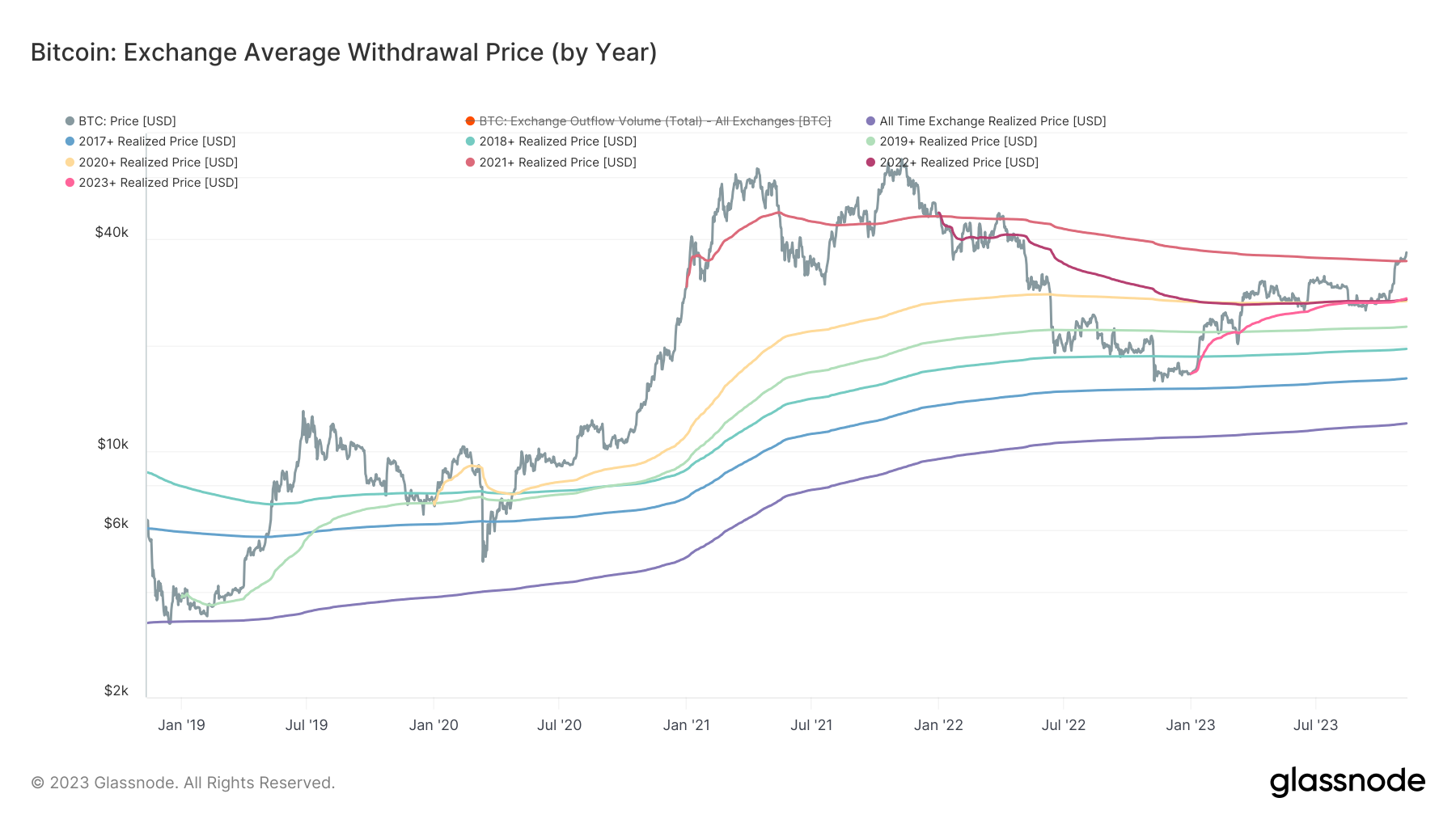1456x819 pixels.
Task: Click the 2023+ Realized Price pink dot
Action: click(x=70, y=183)
